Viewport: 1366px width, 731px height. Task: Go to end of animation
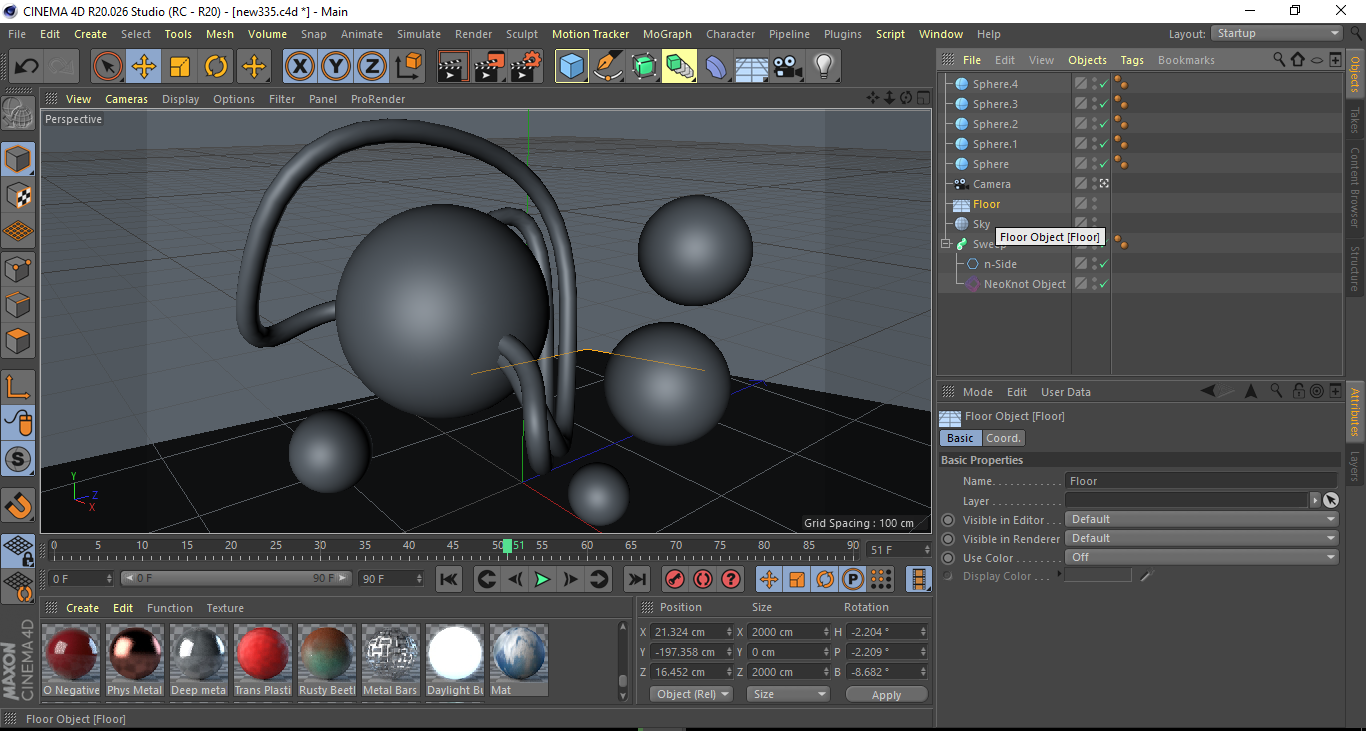pyautogui.click(x=637, y=579)
